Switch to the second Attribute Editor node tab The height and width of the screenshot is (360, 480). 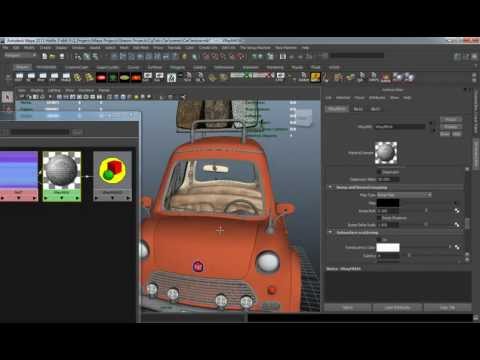(358, 109)
